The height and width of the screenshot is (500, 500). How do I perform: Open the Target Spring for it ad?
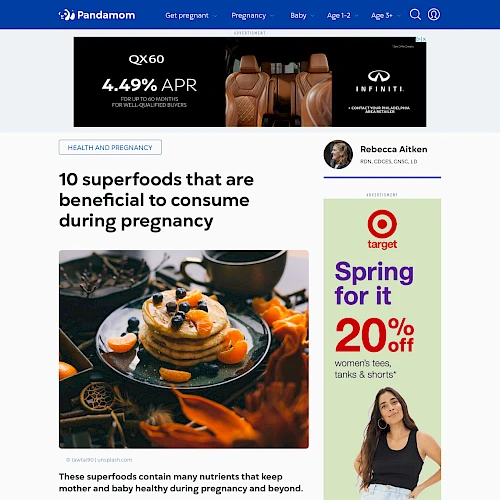[382, 349]
